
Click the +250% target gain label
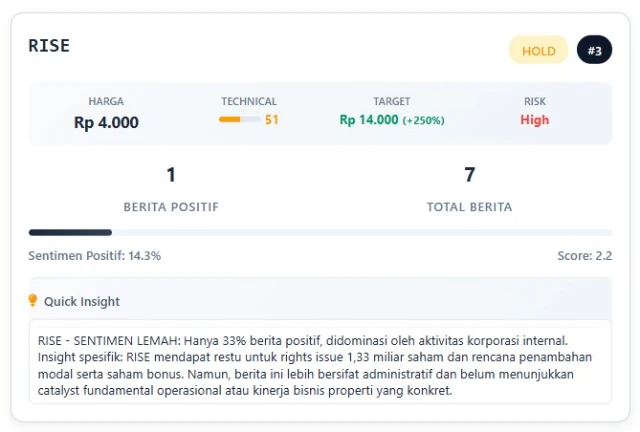(x=423, y=120)
